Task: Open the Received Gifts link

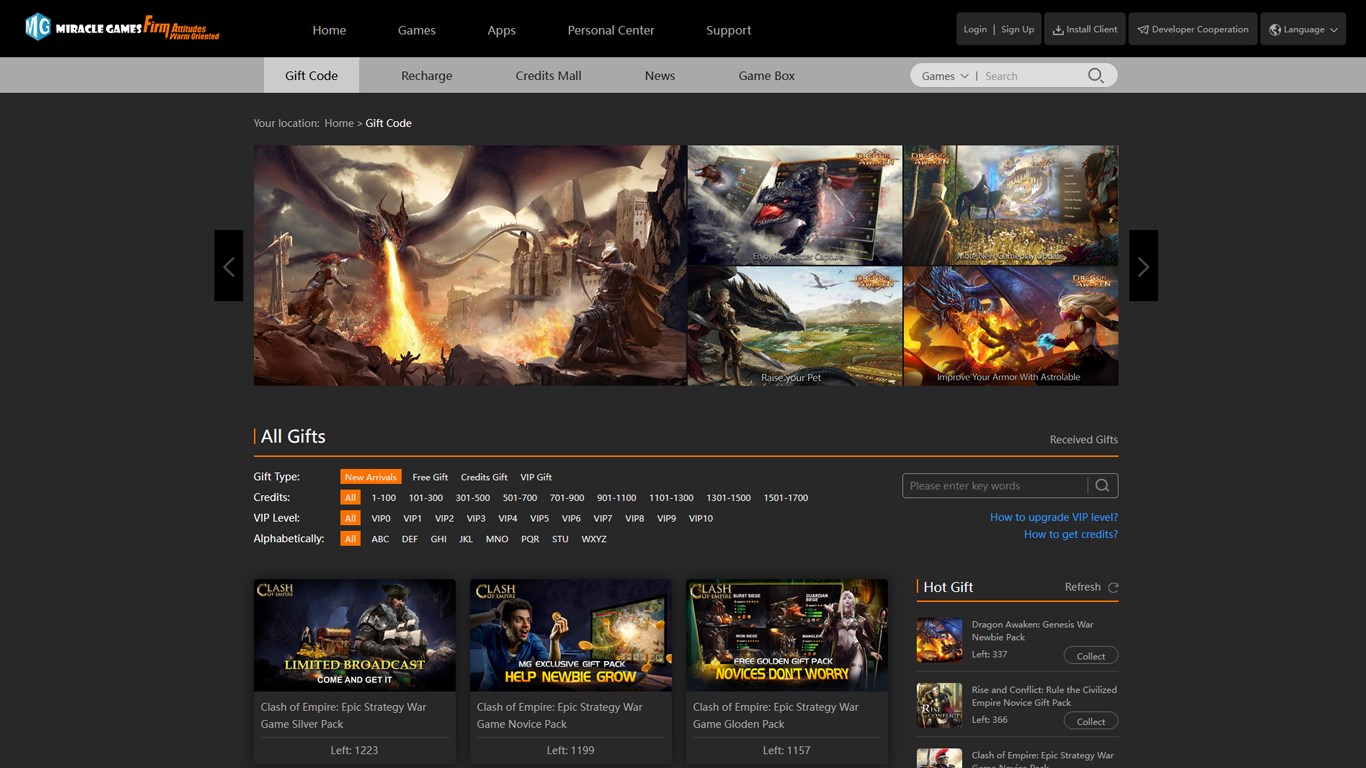Action: 1084,440
